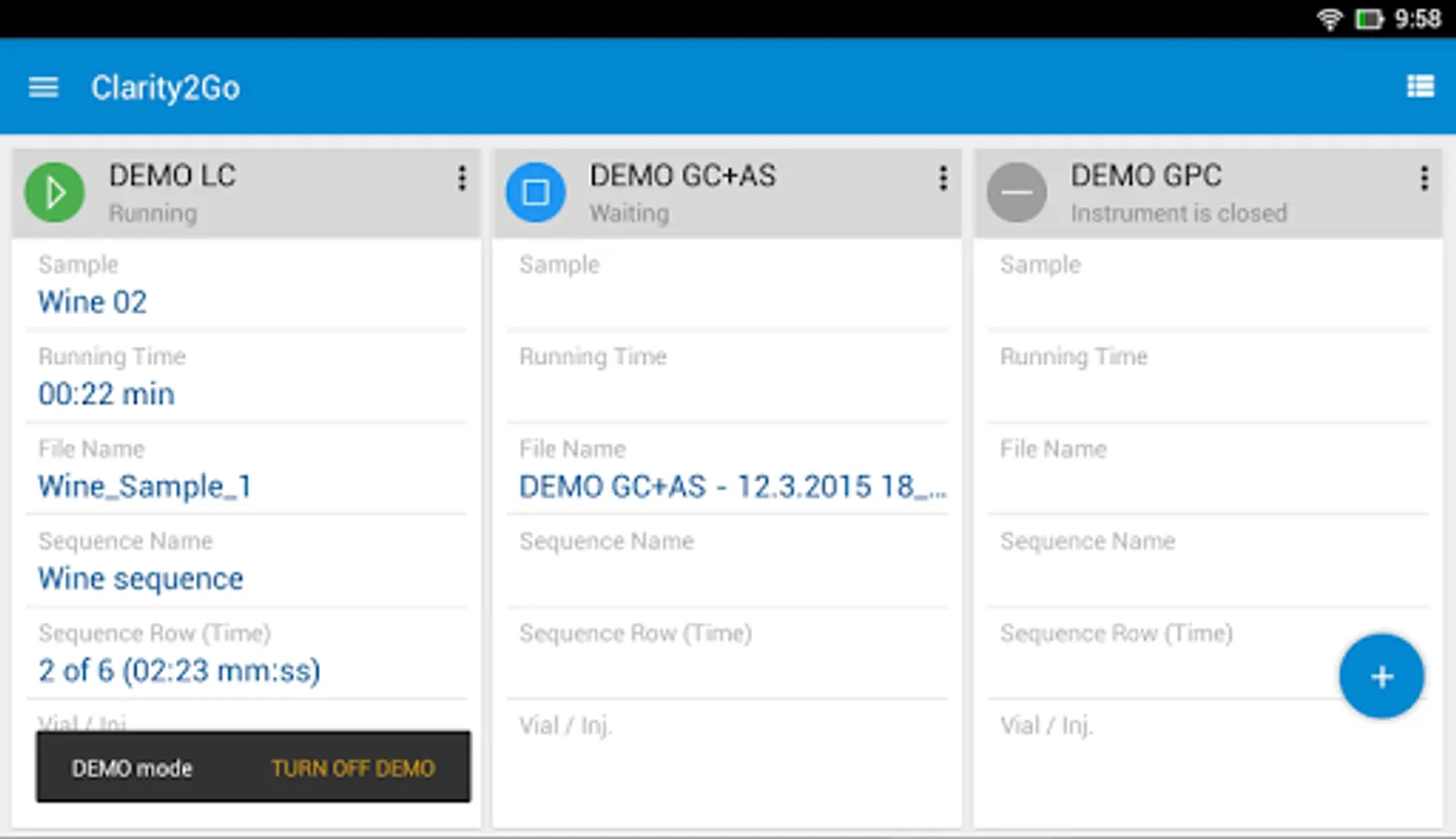Open the hamburger navigation menu

tap(43, 88)
